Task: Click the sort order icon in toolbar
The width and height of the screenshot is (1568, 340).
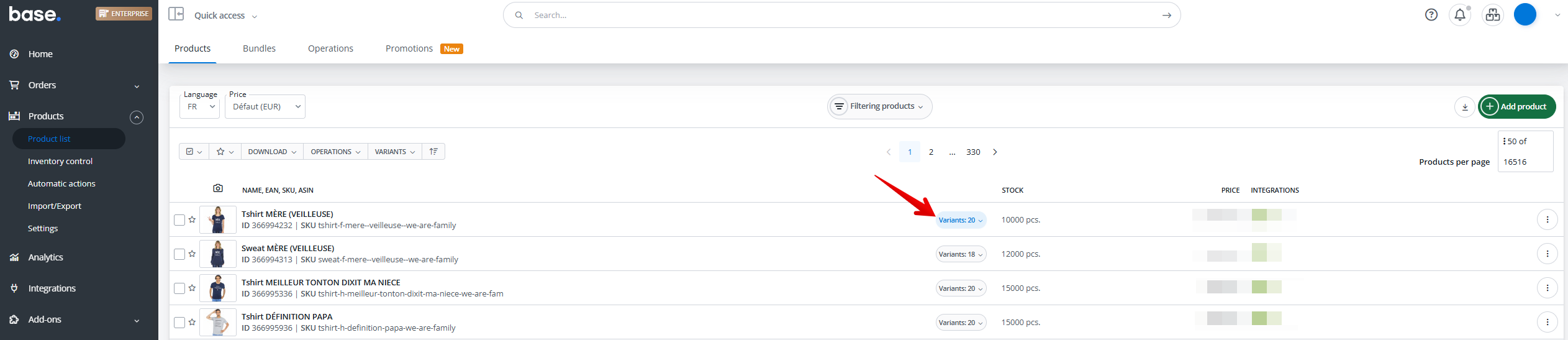Action: click(433, 152)
